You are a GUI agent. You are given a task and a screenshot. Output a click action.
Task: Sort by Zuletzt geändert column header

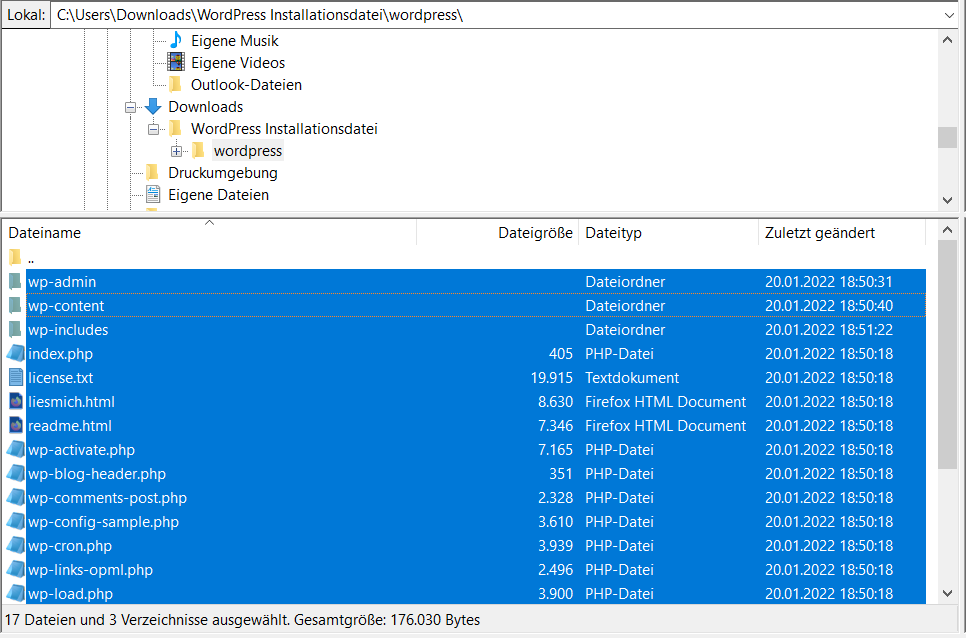point(842,233)
